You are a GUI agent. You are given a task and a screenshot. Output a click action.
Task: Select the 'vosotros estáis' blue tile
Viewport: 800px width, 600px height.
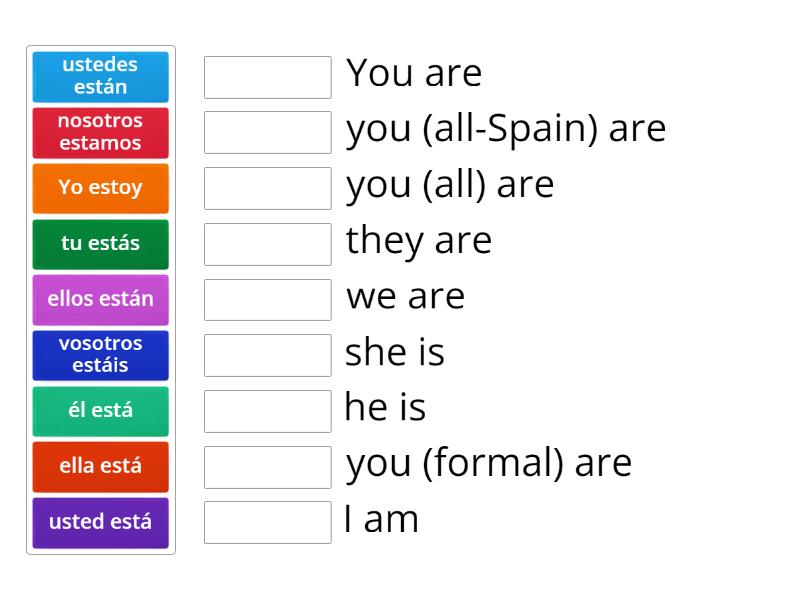pyautogui.click(x=100, y=355)
